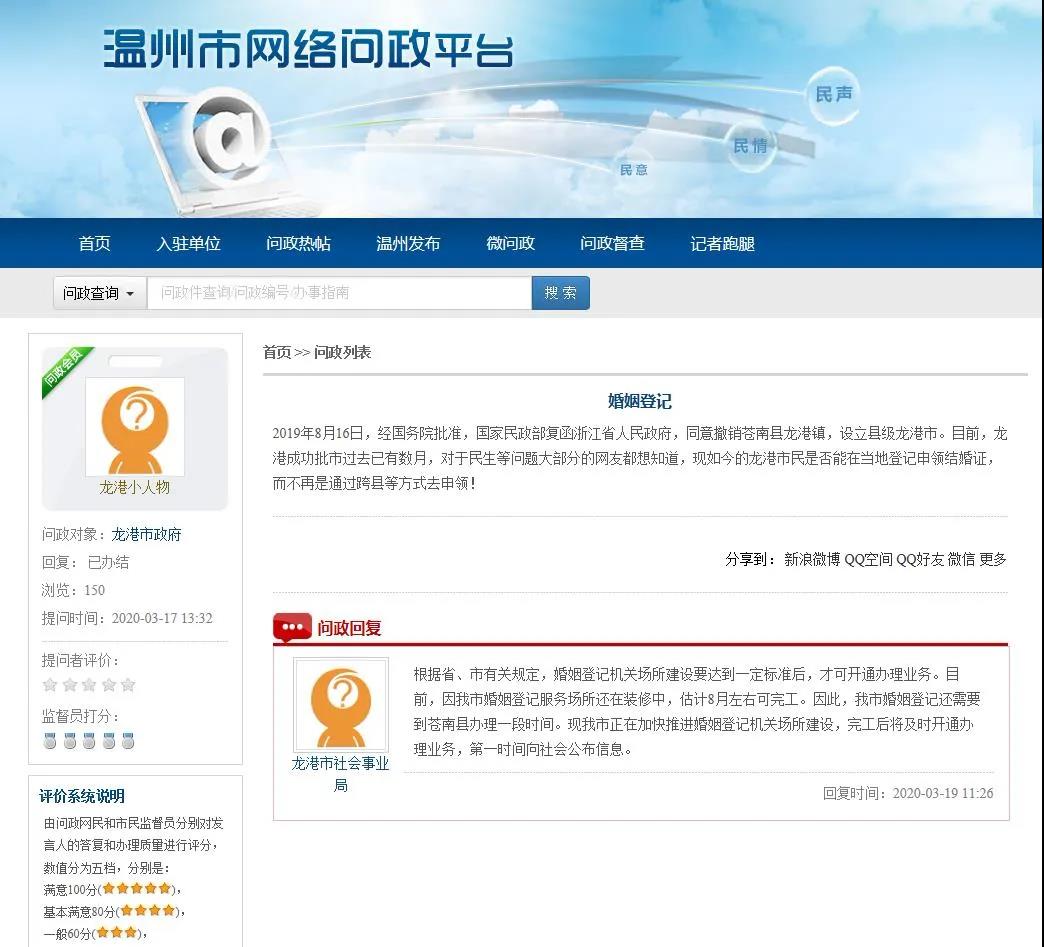
Task: Open the 问政查询 dropdown
Action: tap(99, 293)
